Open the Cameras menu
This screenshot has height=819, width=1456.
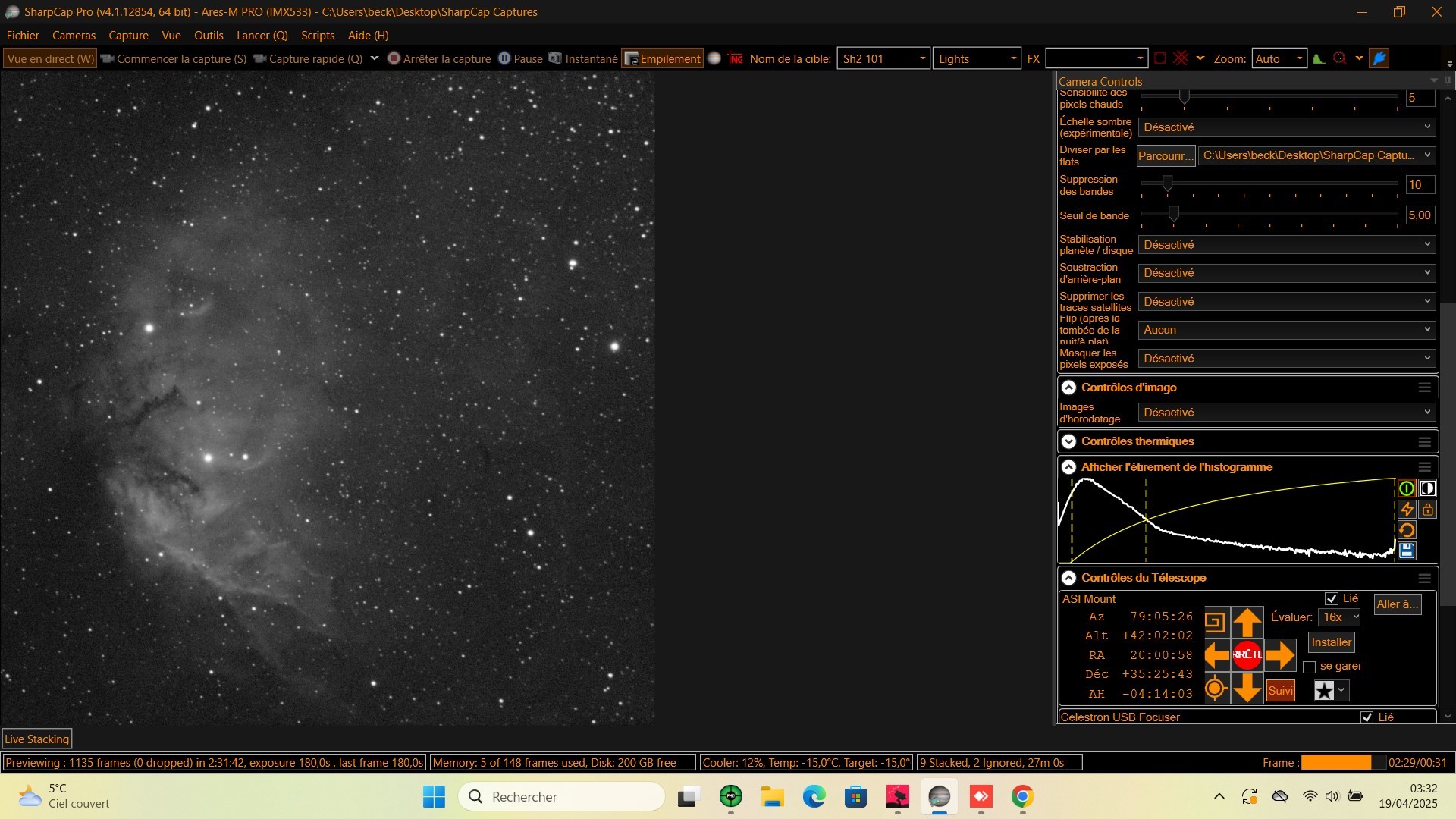pyautogui.click(x=74, y=36)
